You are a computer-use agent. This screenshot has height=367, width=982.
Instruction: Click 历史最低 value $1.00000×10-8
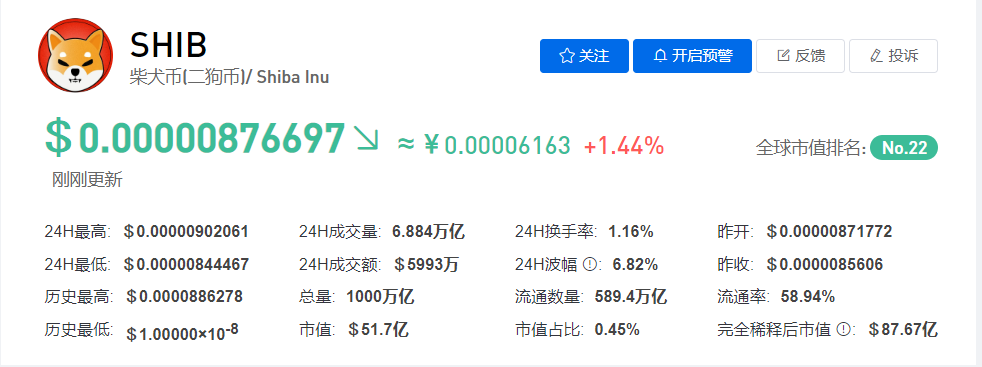[182, 332]
